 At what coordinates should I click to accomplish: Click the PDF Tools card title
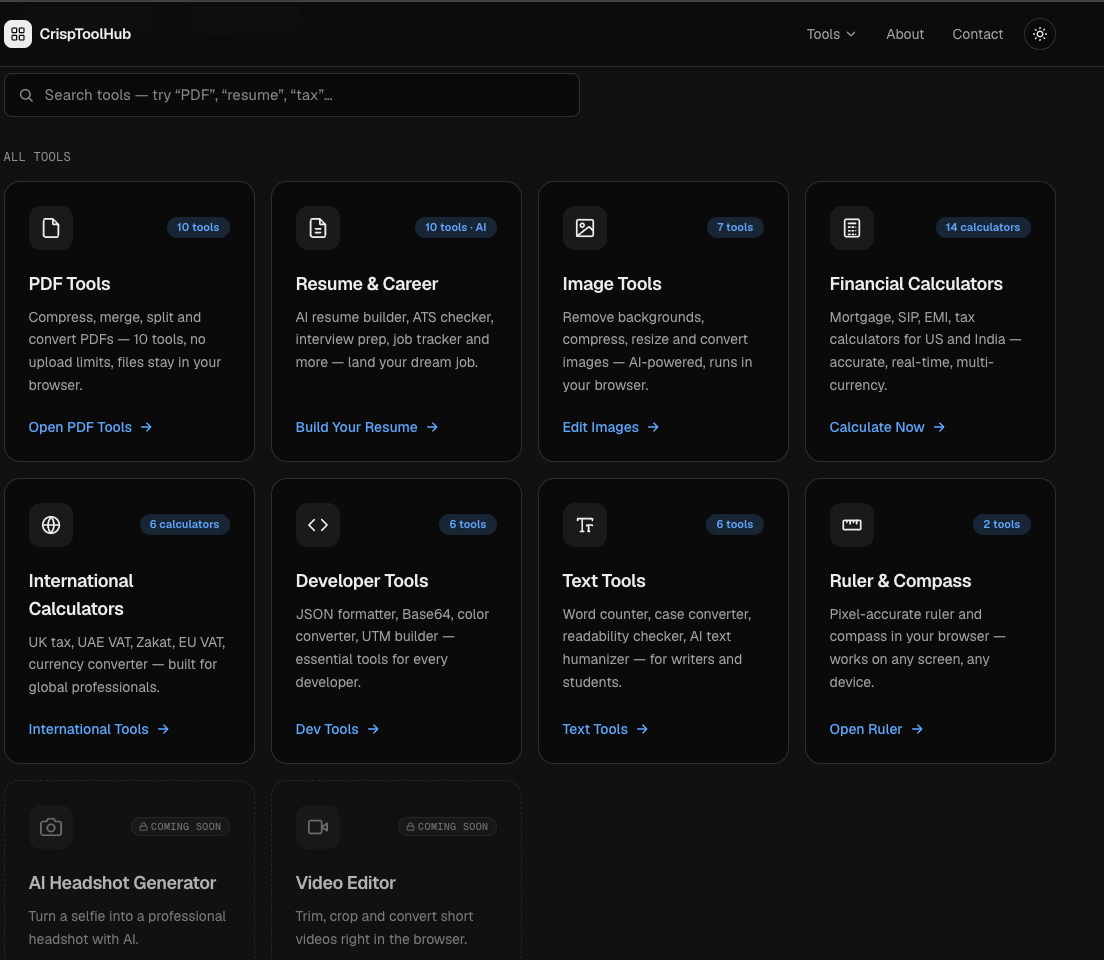(70, 284)
